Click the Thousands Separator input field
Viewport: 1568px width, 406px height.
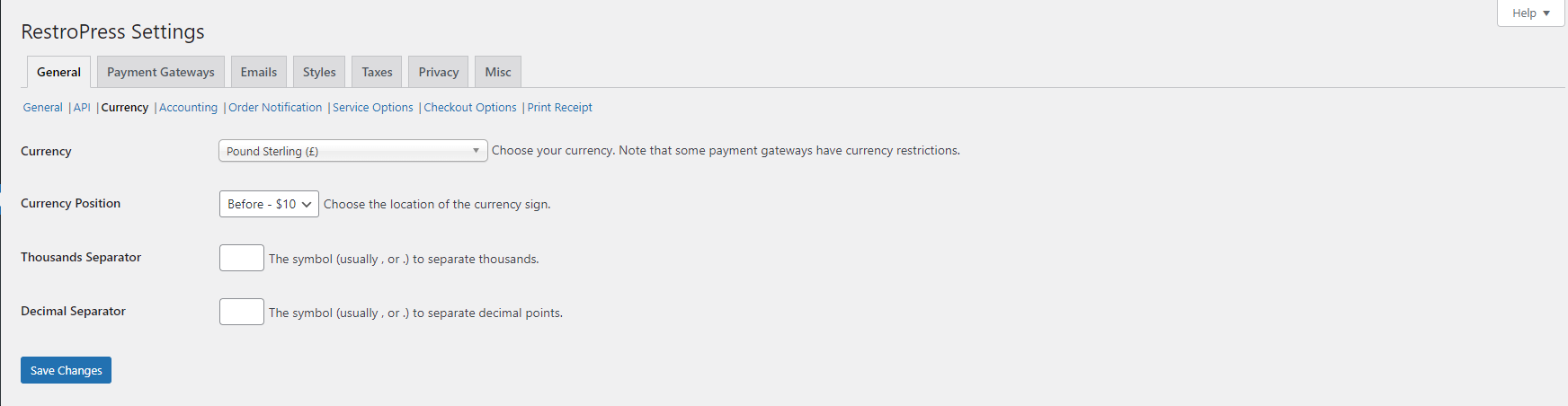[242, 258]
